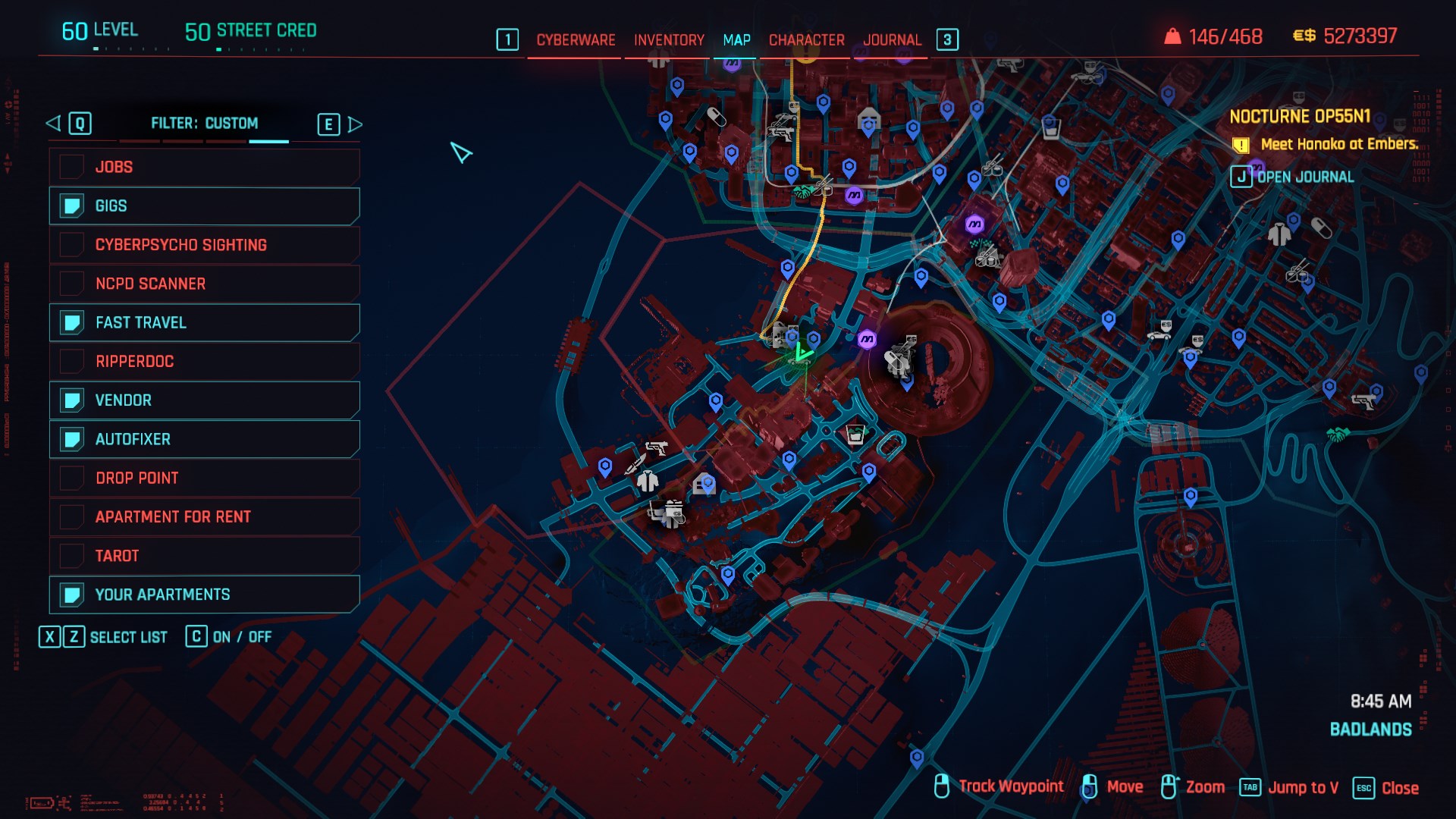Screen dimensions: 1456x819
Task: Click the Open Journal quest link
Action: (1304, 177)
